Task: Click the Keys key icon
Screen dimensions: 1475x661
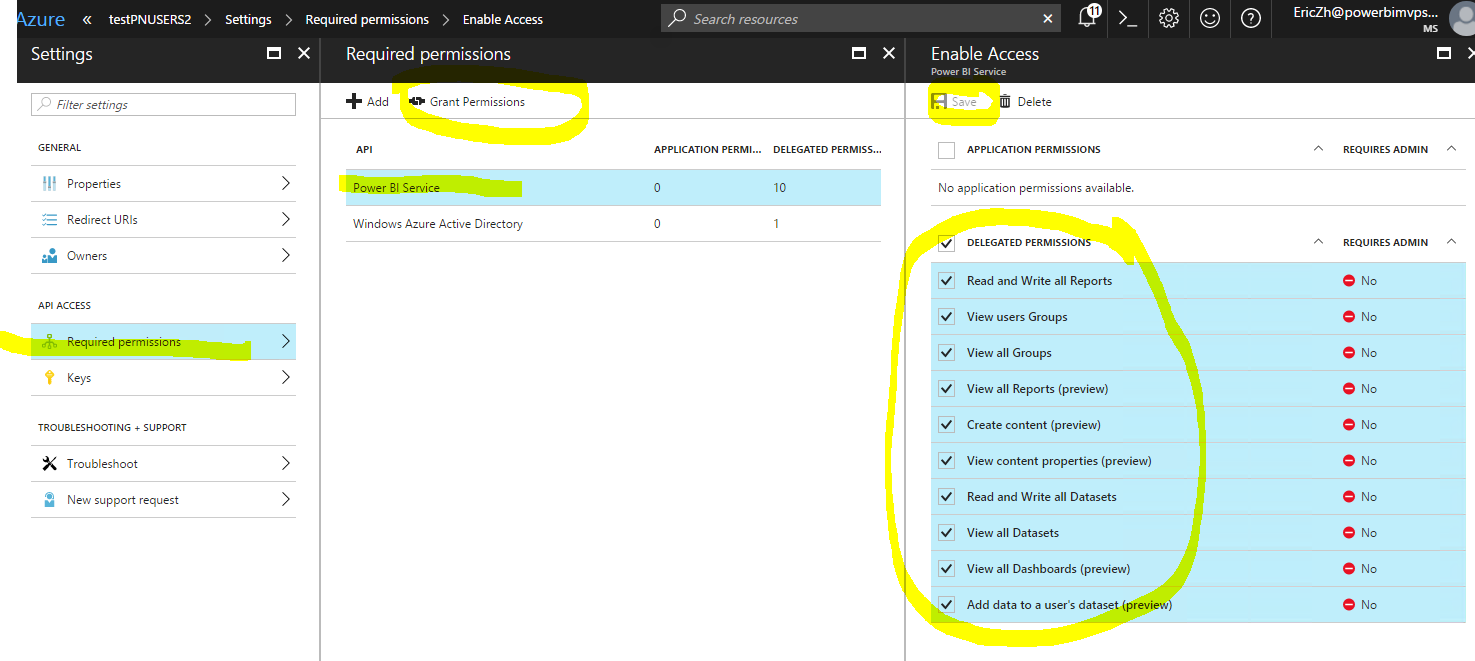Action: tap(50, 377)
